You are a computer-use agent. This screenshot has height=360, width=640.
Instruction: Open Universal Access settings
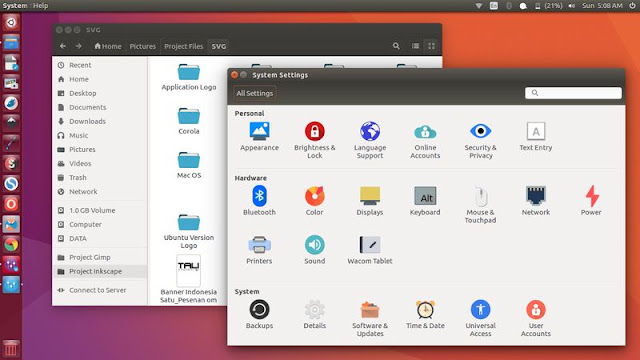(x=480, y=318)
